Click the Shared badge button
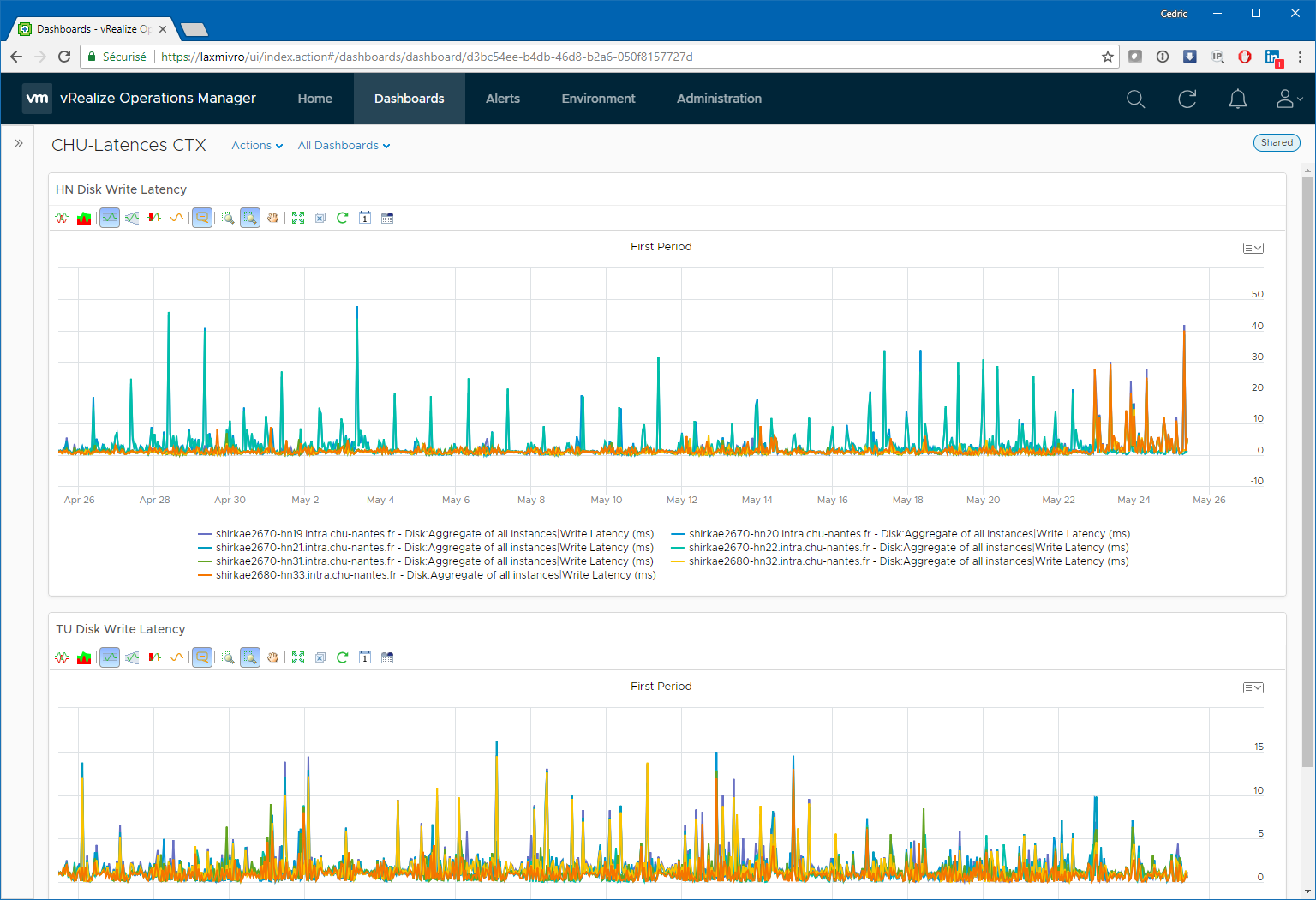The image size is (1316, 900). point(1277,143)
